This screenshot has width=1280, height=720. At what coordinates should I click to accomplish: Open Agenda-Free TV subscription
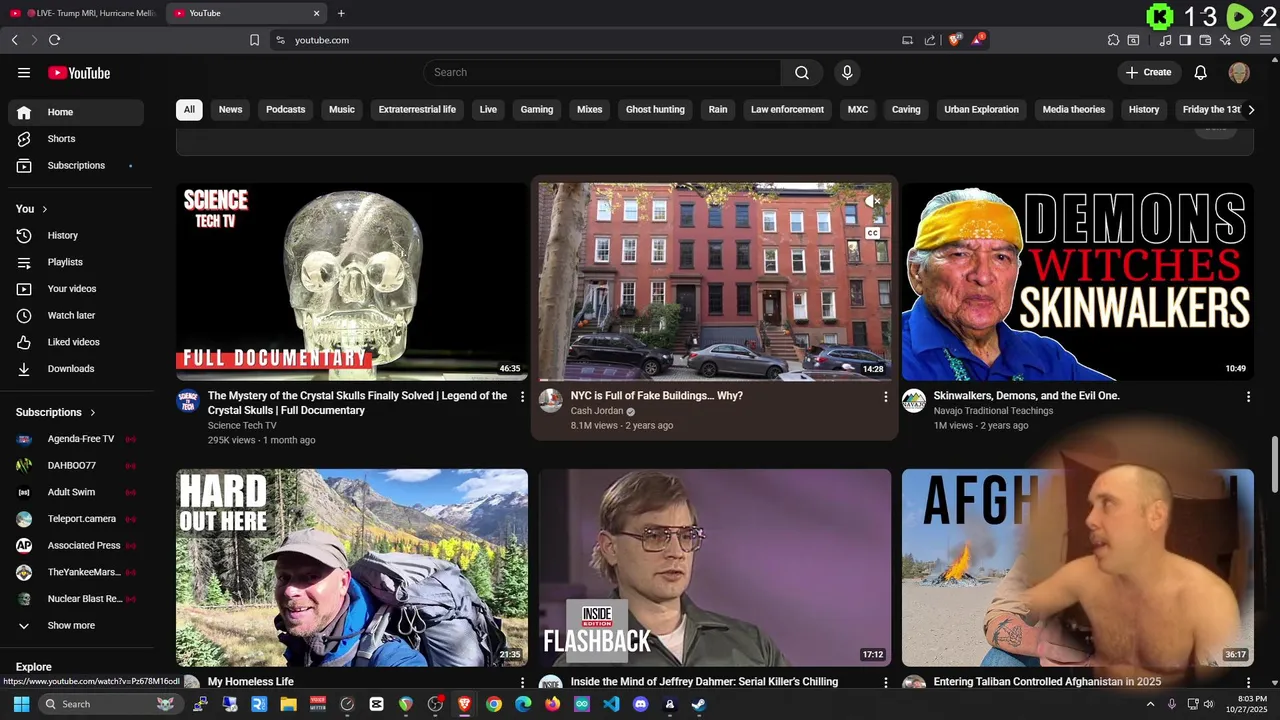pyautogui.click(x=76, y=439)
